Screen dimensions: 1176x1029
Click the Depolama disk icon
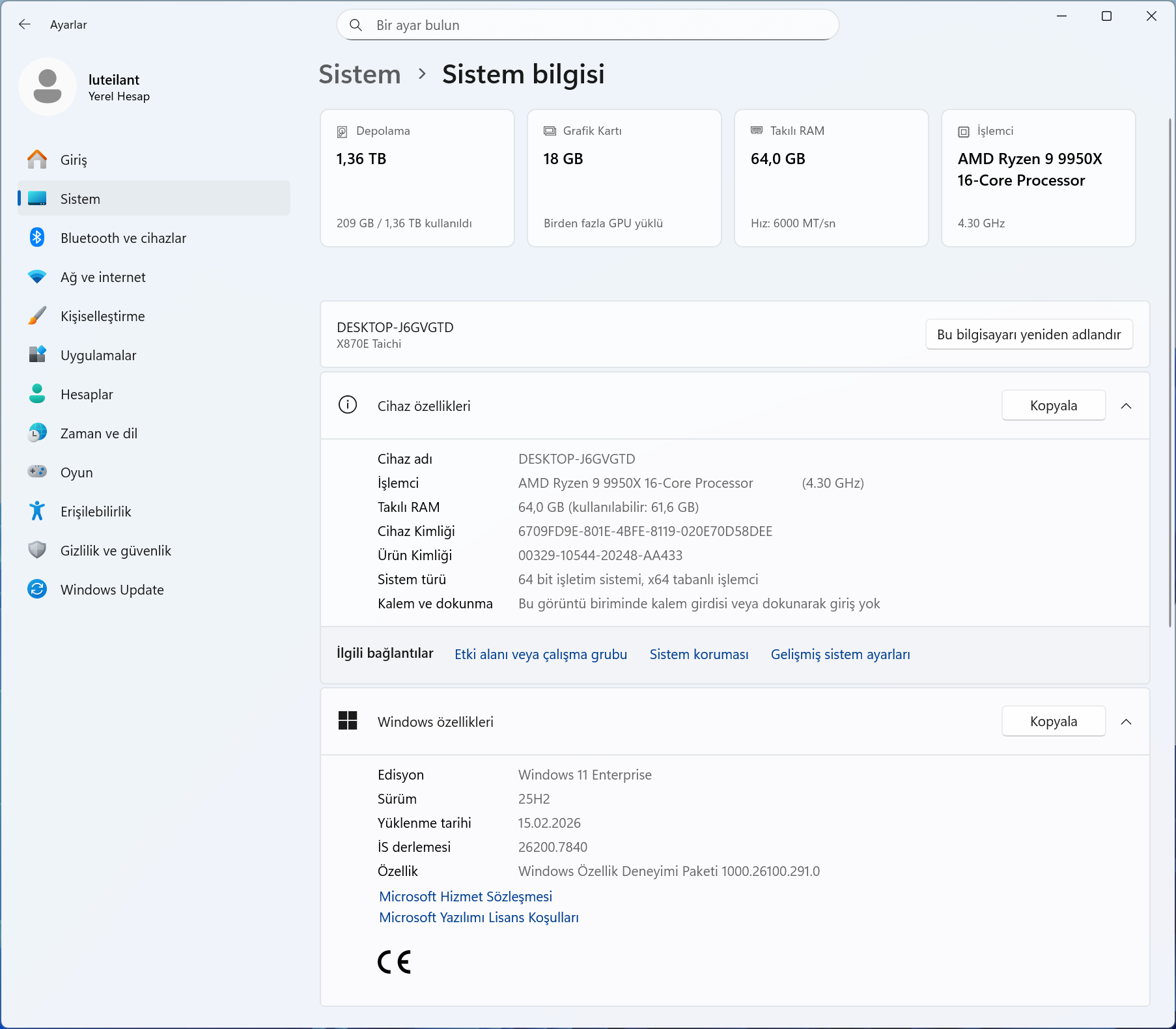point(342,132)
